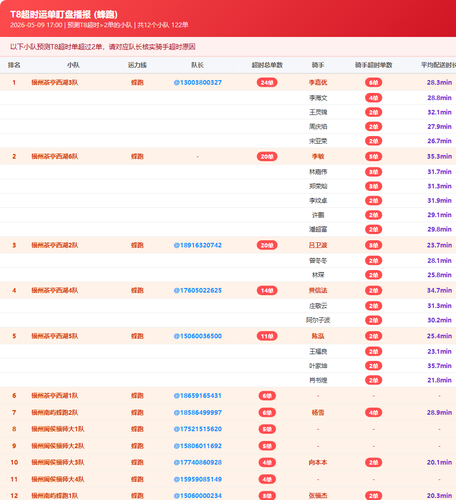This screenshot has width=456, height=500.
Task: Click the rank number 10 cell
Action: [x=14, y=462]
